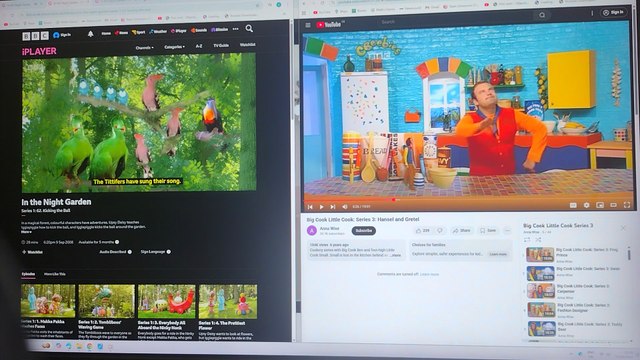
Task: Open iPlayer A-Z menu item
Action: (199, 46)
